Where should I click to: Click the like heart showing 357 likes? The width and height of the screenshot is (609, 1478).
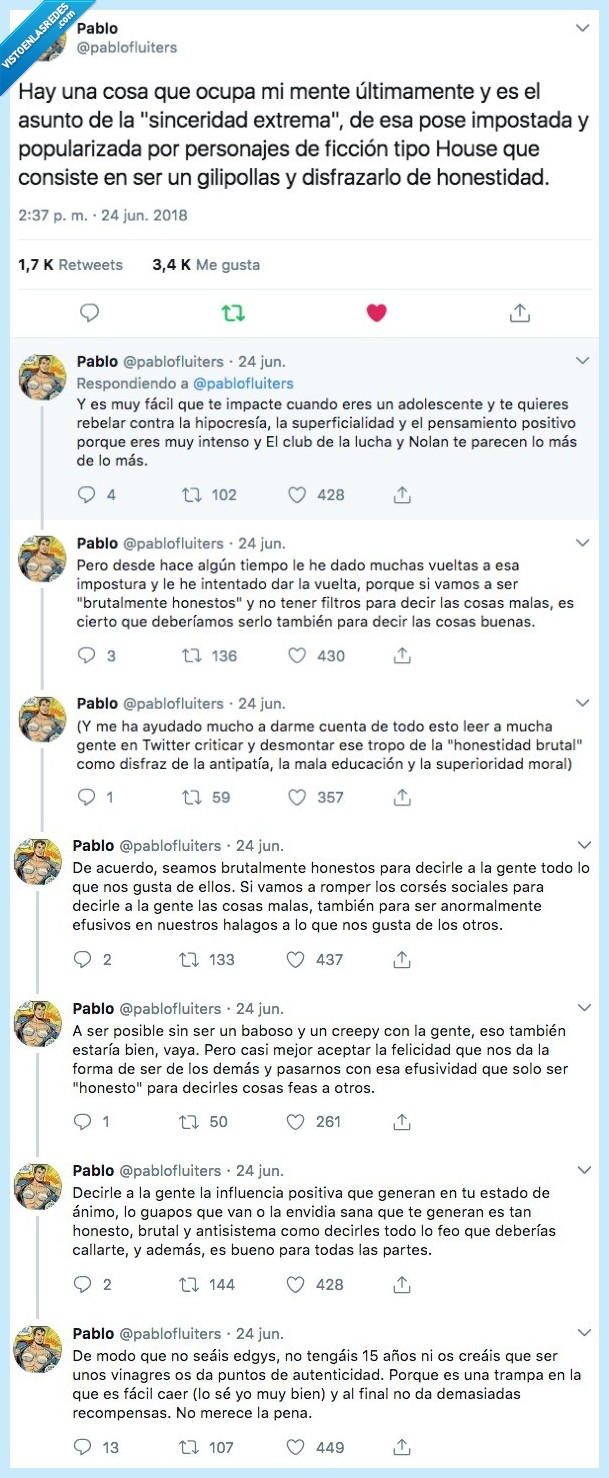[x=295, y=797]
